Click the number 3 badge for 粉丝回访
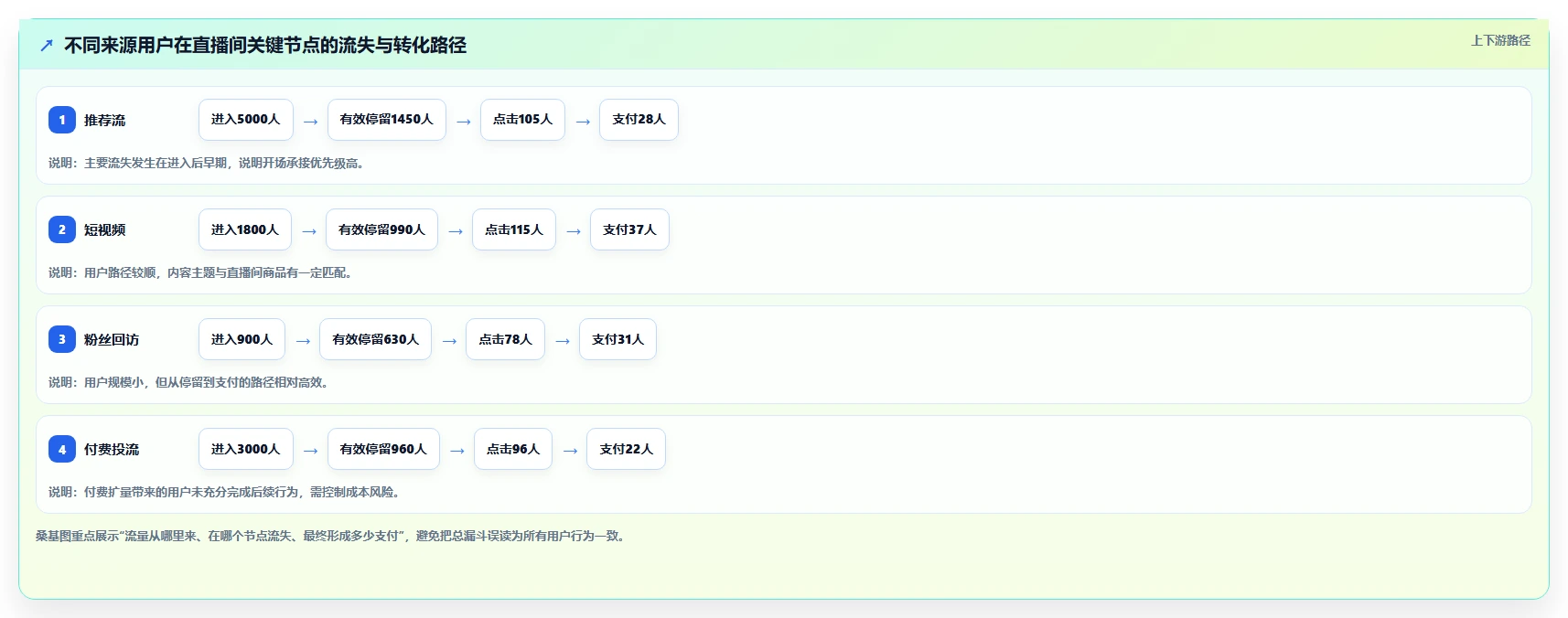1568x618 pixels. click(x=62, y=339)
